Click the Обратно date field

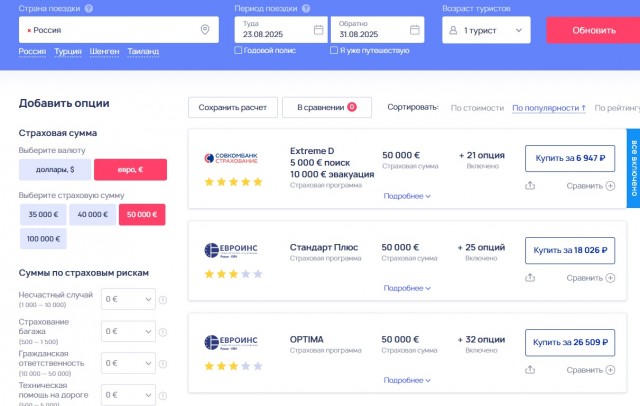378,30
